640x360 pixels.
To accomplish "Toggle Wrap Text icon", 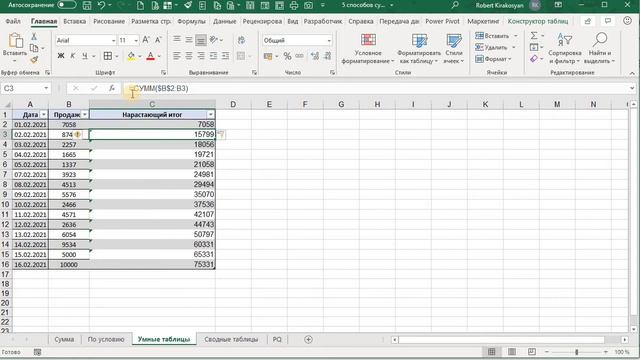I will click(241, 40).
